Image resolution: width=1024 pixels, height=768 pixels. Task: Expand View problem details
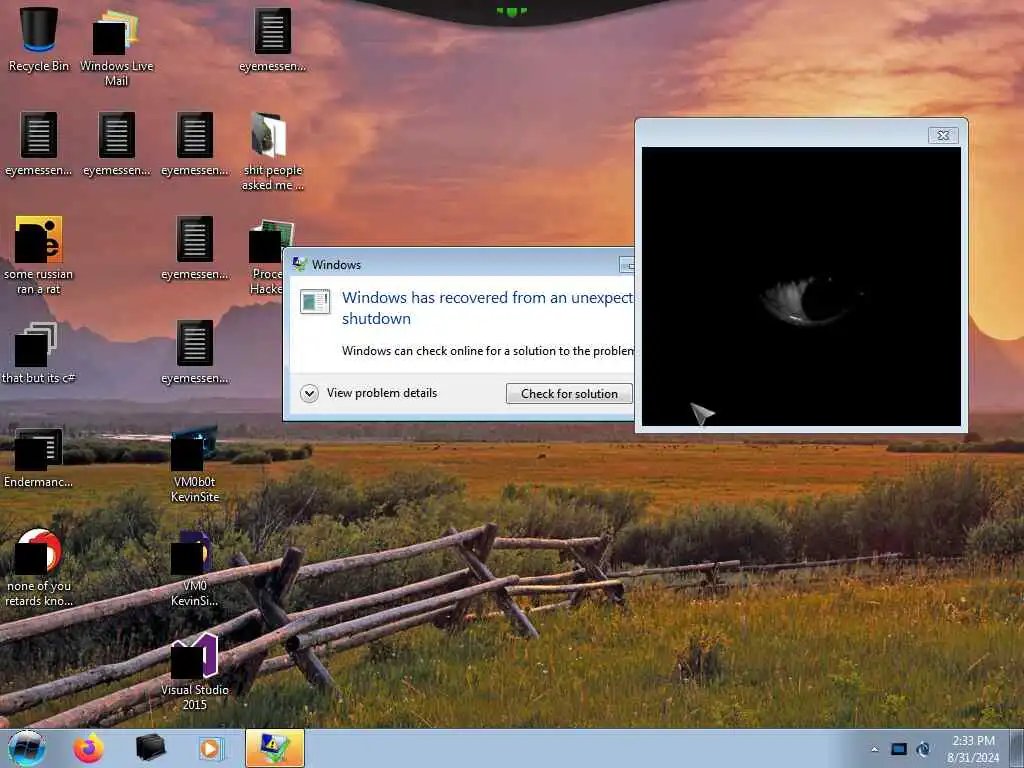[x=369, y=393]
